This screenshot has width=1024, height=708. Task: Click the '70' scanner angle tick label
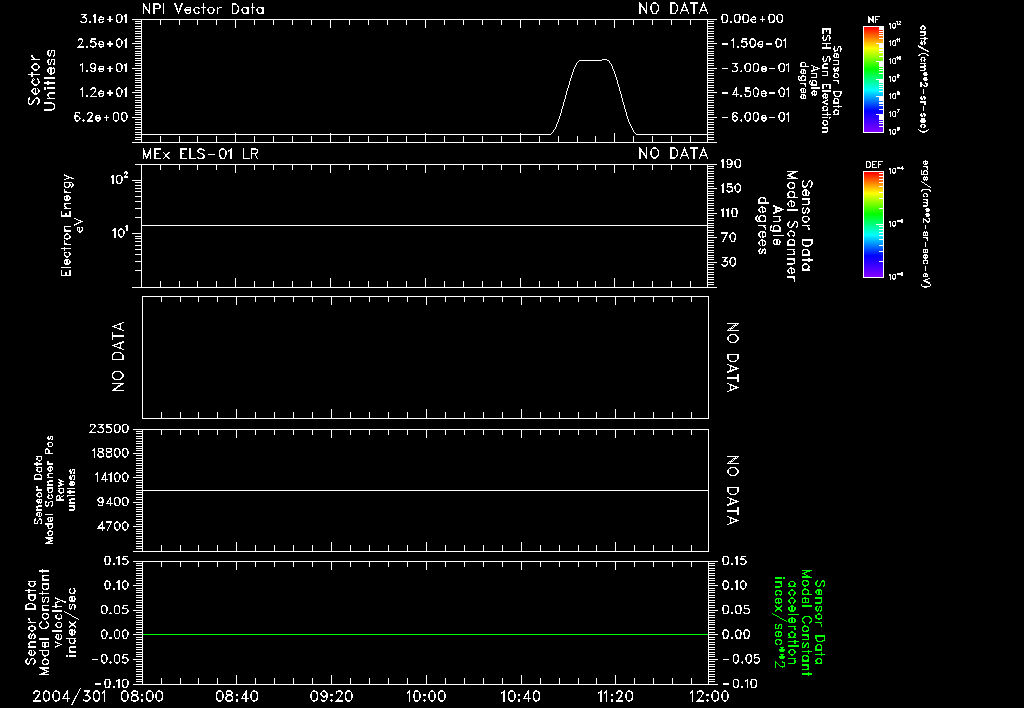[728, 237]
